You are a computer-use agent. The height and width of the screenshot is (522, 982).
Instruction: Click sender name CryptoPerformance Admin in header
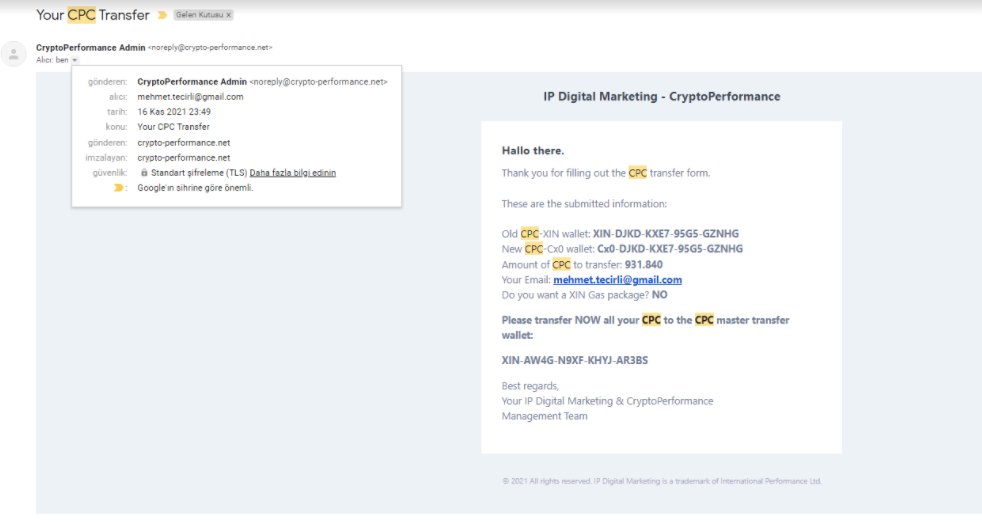(x=90, y=48)
